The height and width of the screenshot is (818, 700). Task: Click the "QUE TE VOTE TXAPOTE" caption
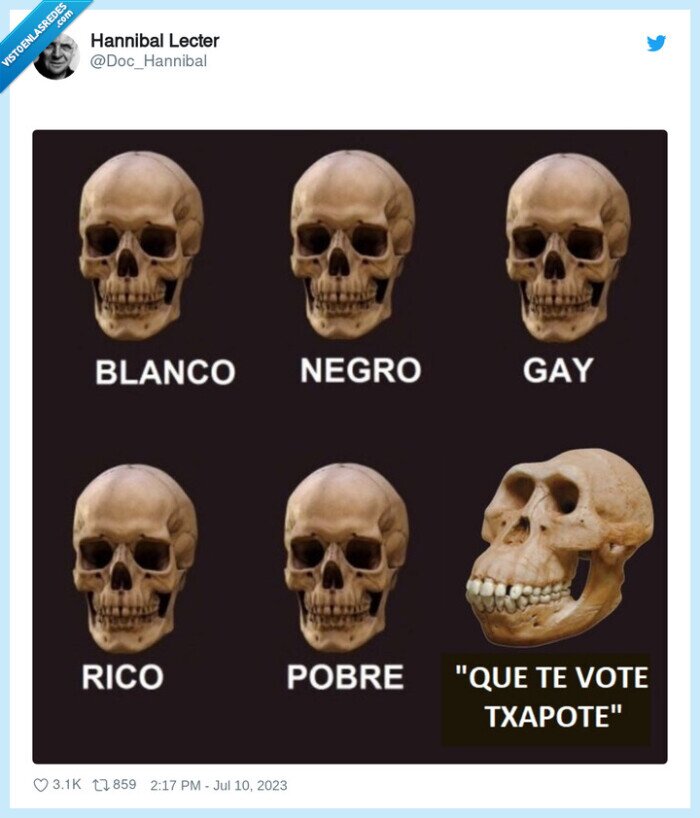coord(551,696)
